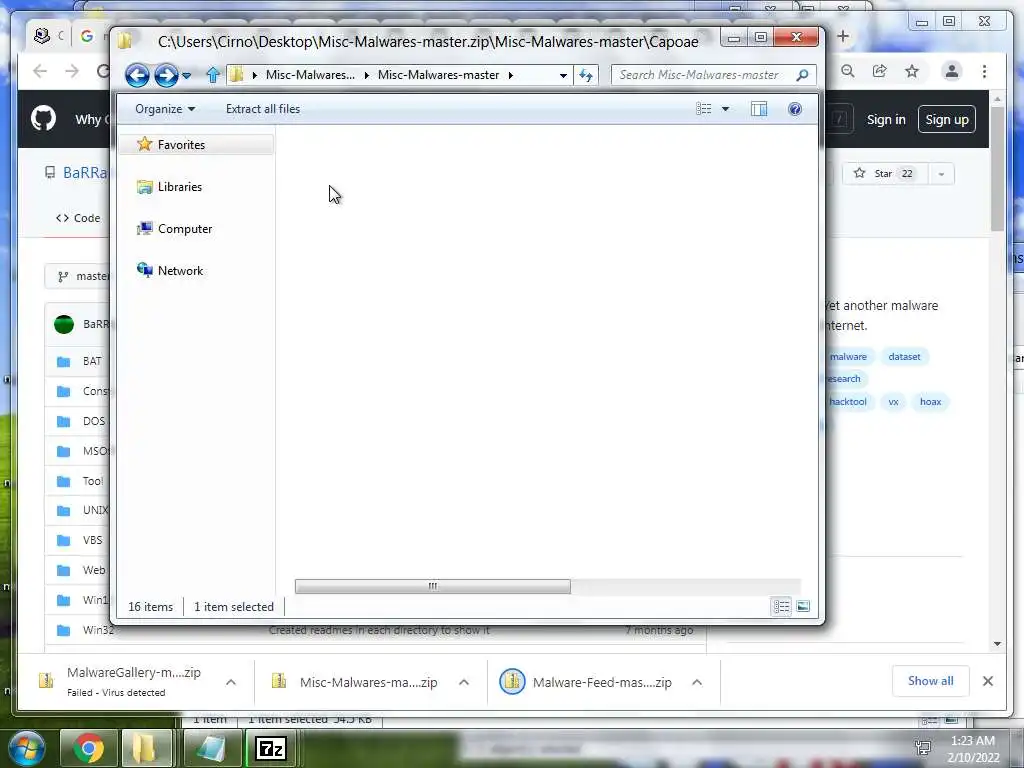Go forward using Explorer's blue forward arrow
The image size is (1024, 768).
pyautogui.click(x=166, y=75)
